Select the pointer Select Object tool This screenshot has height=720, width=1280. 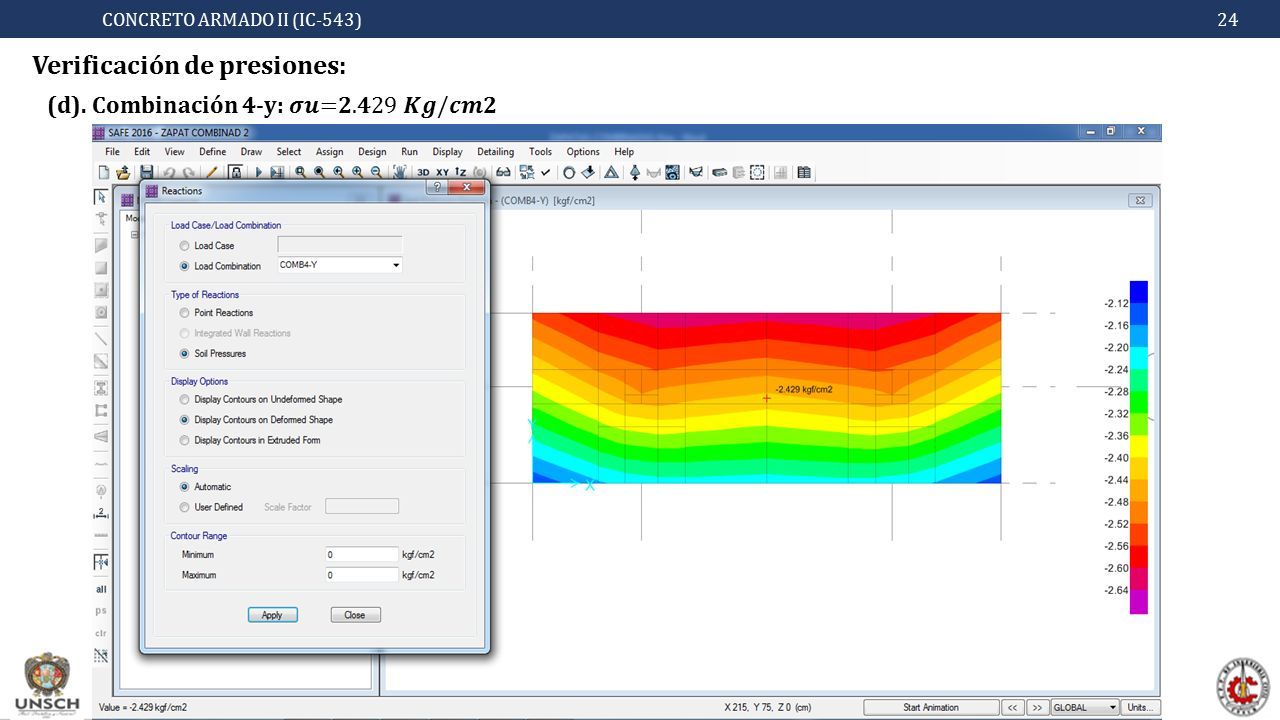coord(101,196)
